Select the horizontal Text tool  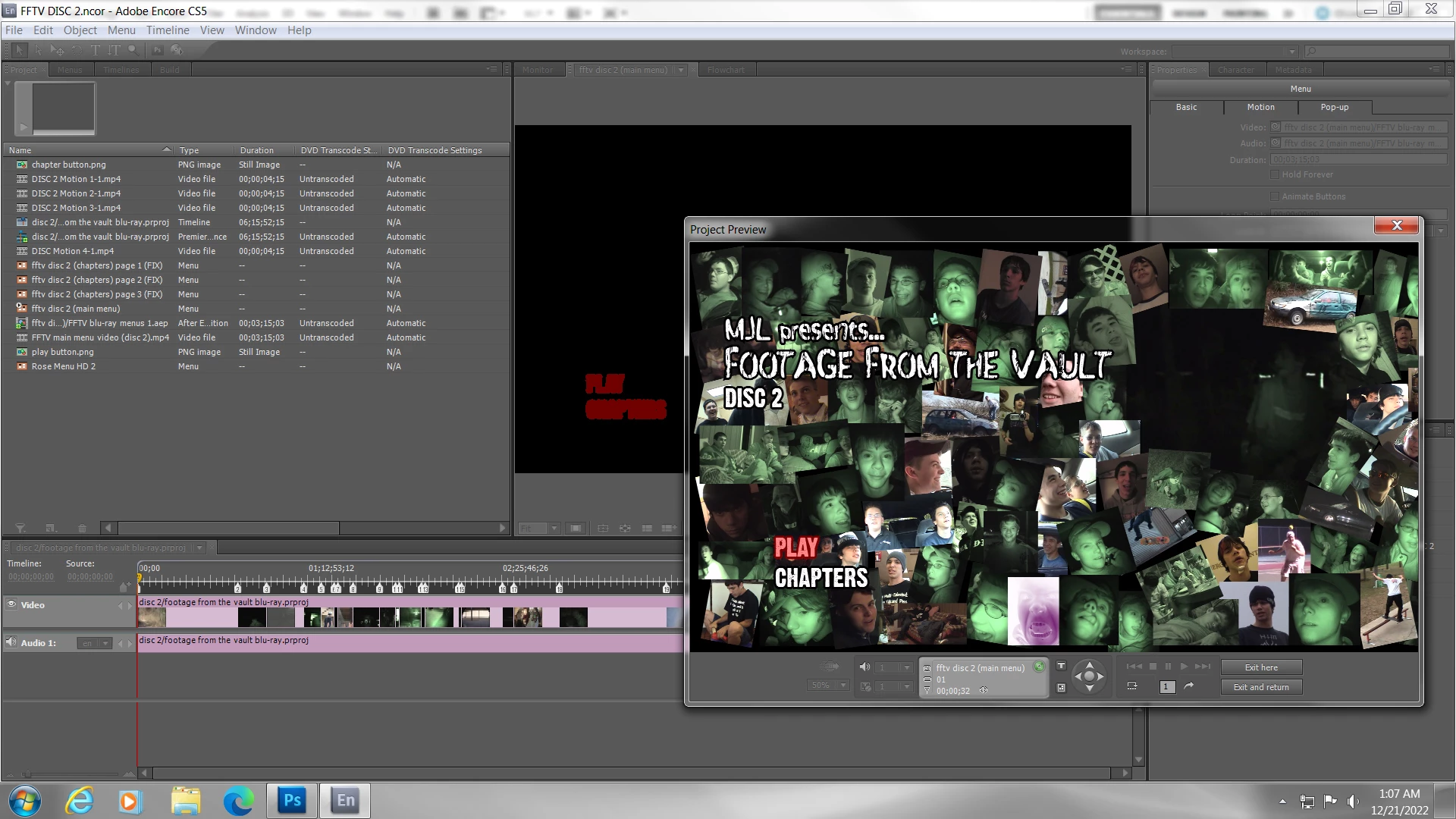point(96,50)
